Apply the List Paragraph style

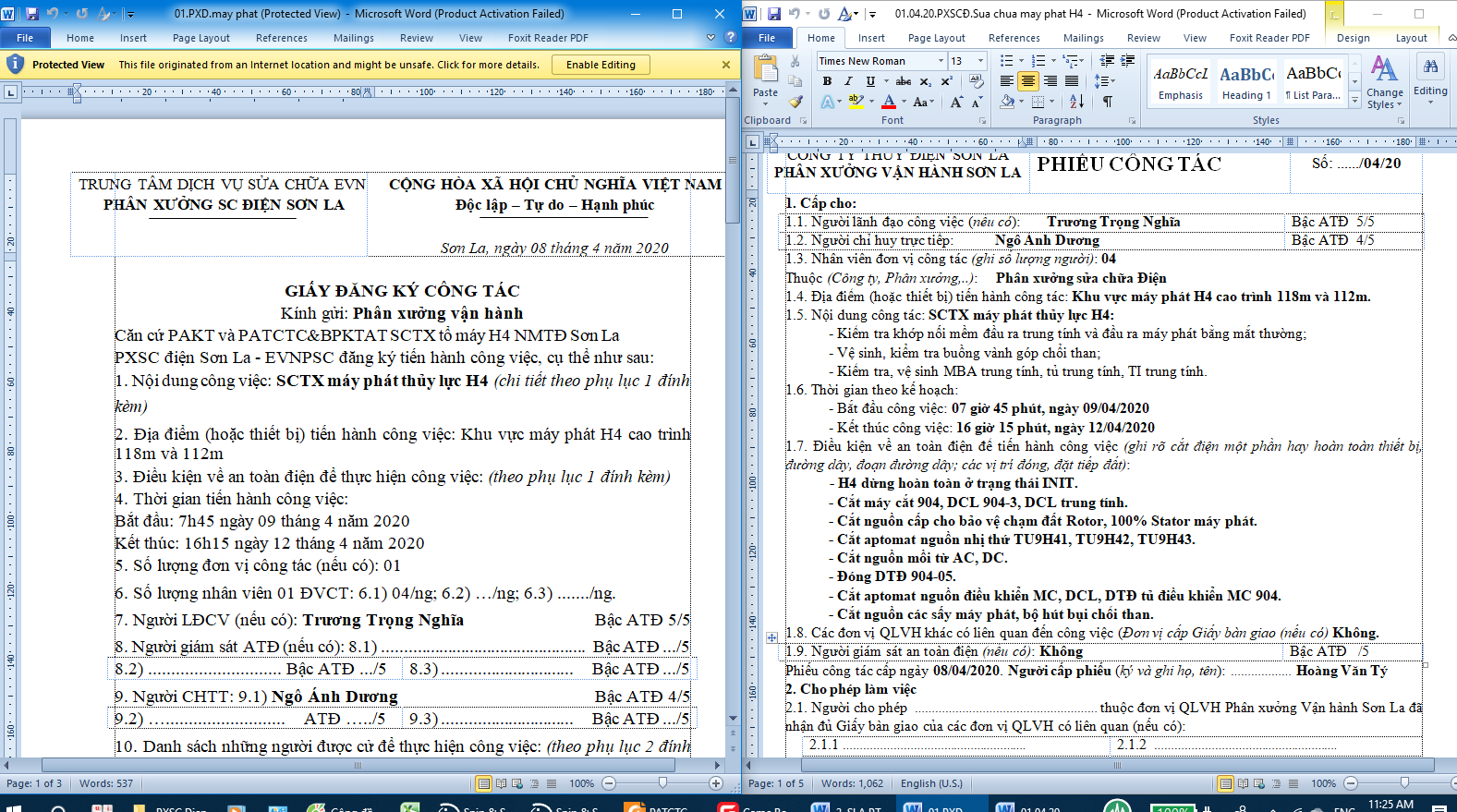pyautogui.click(x=1313, y=81)
